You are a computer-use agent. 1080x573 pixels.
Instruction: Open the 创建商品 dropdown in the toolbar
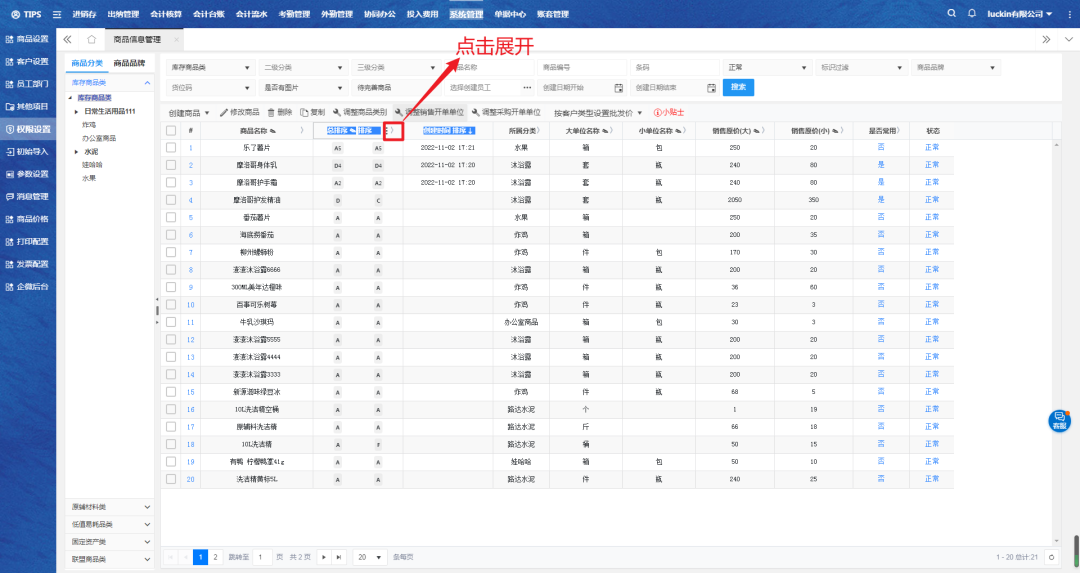[189, 113]
